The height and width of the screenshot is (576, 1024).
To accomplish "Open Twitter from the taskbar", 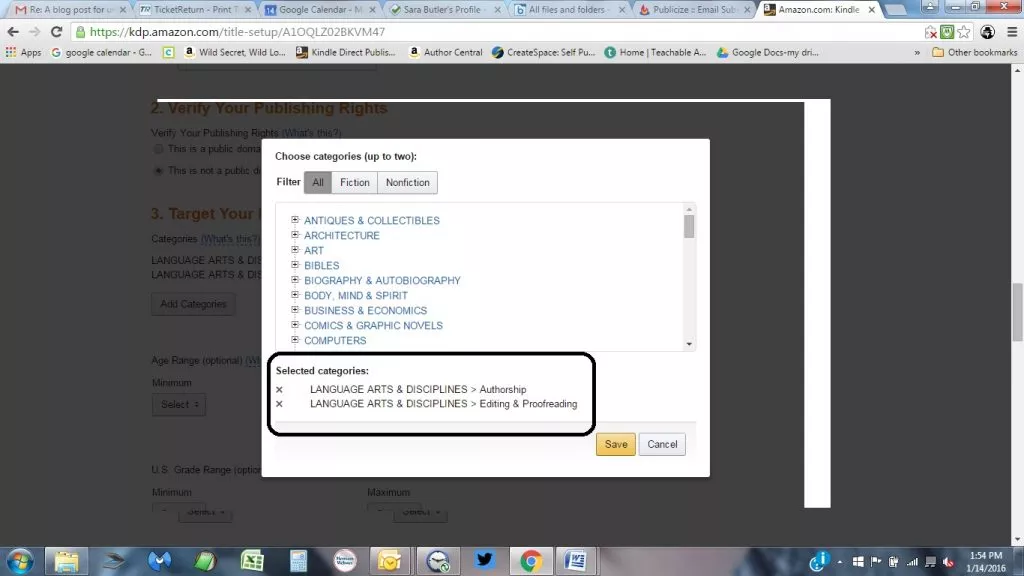I will (x=484, y=560).
